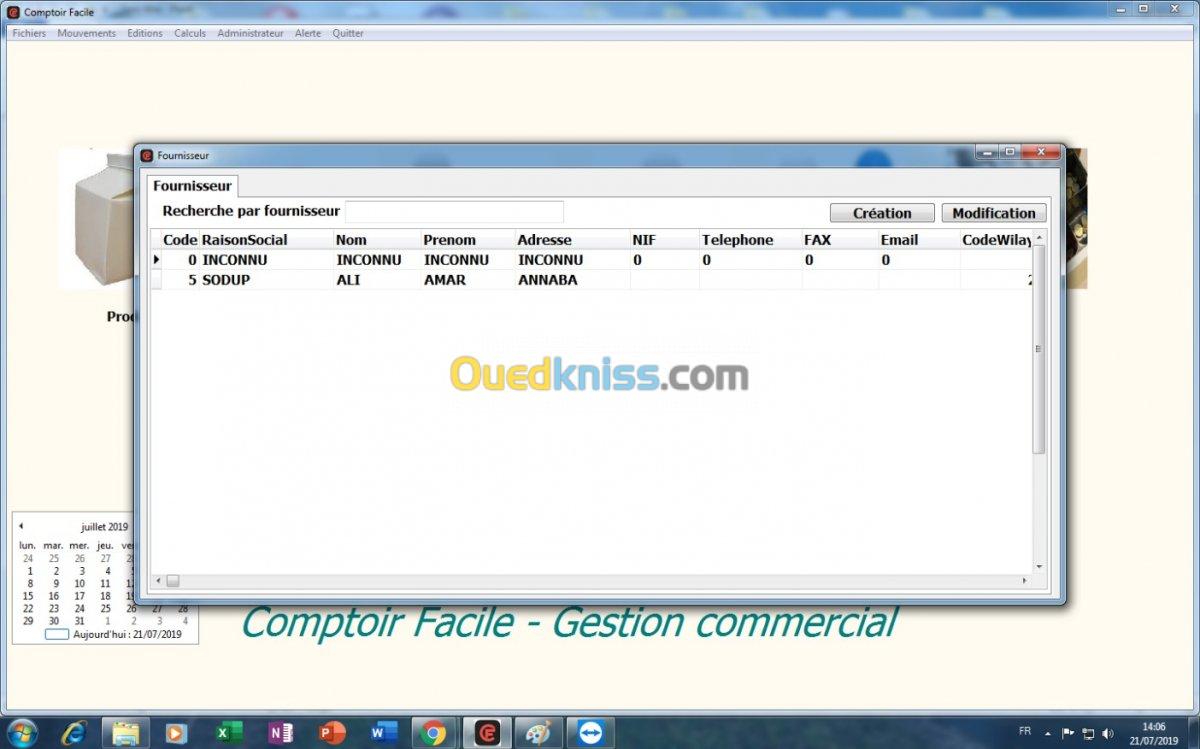
Task: Open the Alerte menu
Action: coord(308,33)
